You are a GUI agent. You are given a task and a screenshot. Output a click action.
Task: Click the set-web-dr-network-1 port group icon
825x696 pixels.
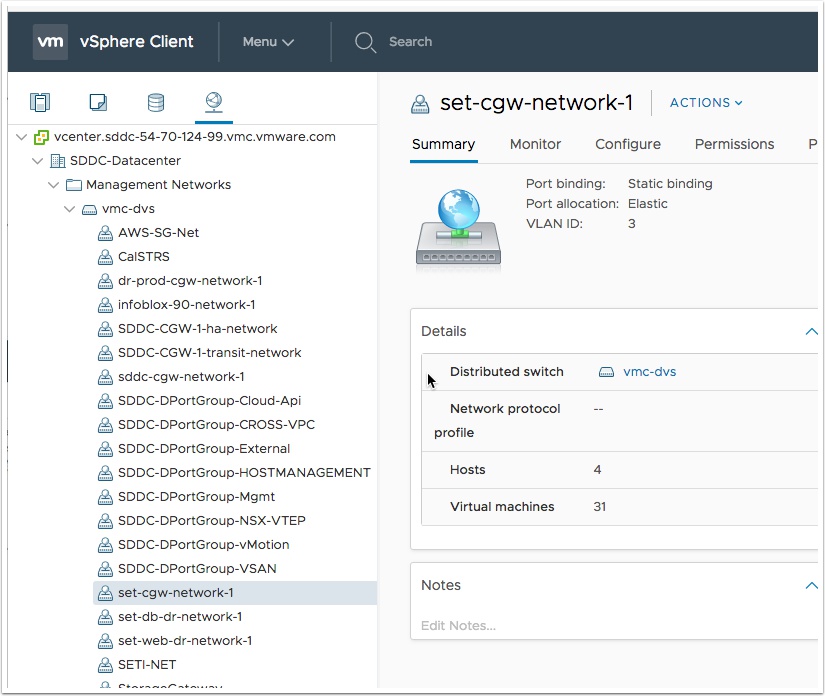pos(105,641)
